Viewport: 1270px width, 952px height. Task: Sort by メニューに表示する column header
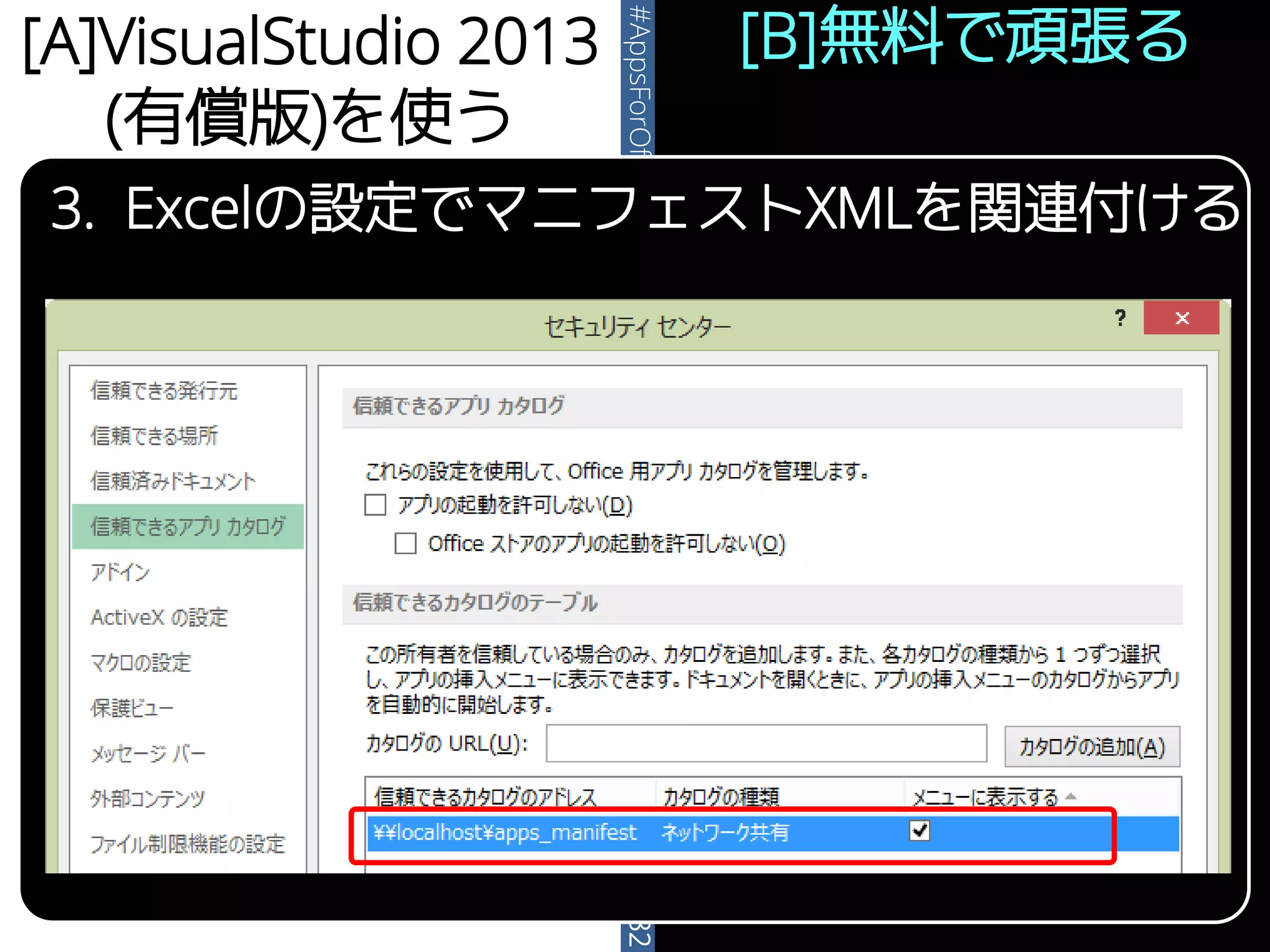click(1042, 796)
